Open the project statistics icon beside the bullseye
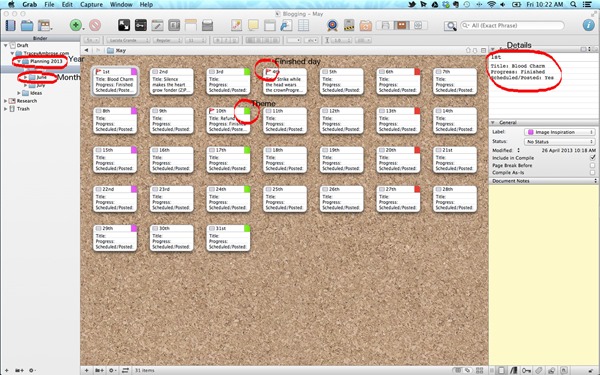600x375 pixels. tap(349, 25)
